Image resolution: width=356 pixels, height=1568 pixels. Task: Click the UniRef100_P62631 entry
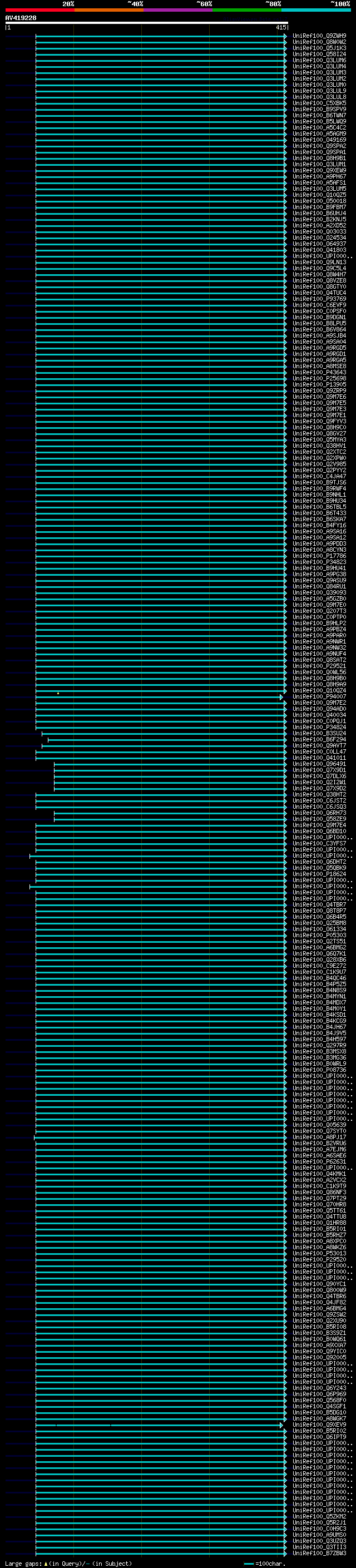319,1161
